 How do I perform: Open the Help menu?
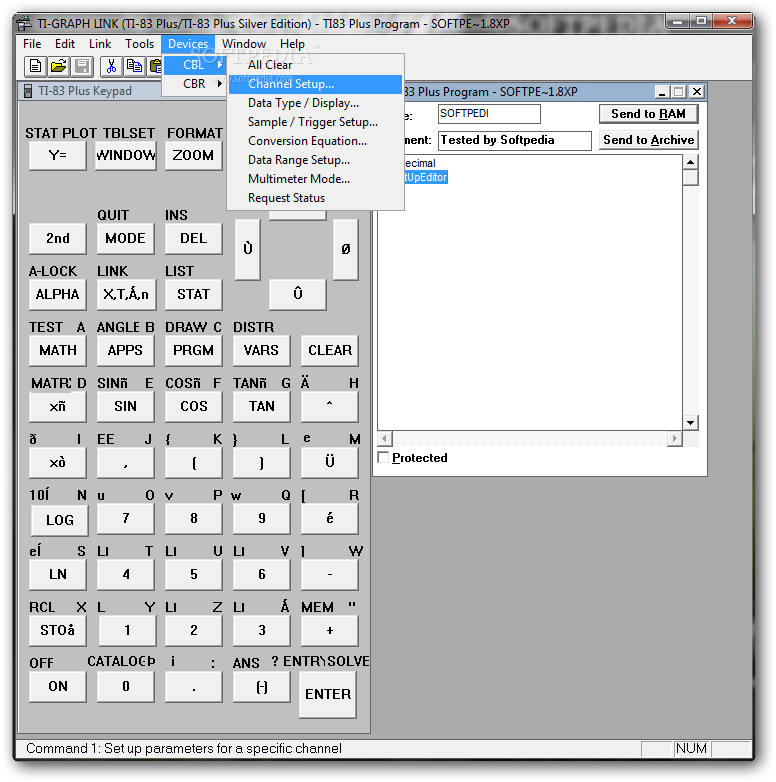[292, 44]
